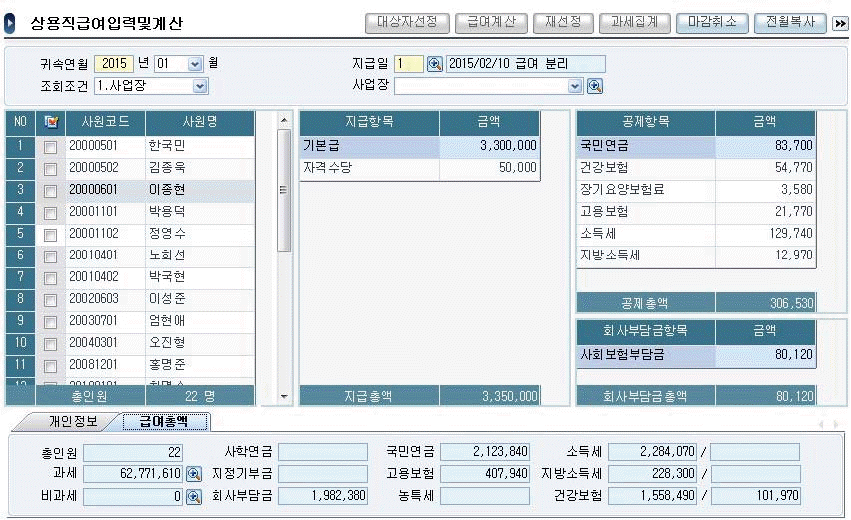Click the select-all icon in grid header
Image resolution: width=851 pixels, height=520 pixels.
[50, 122]
